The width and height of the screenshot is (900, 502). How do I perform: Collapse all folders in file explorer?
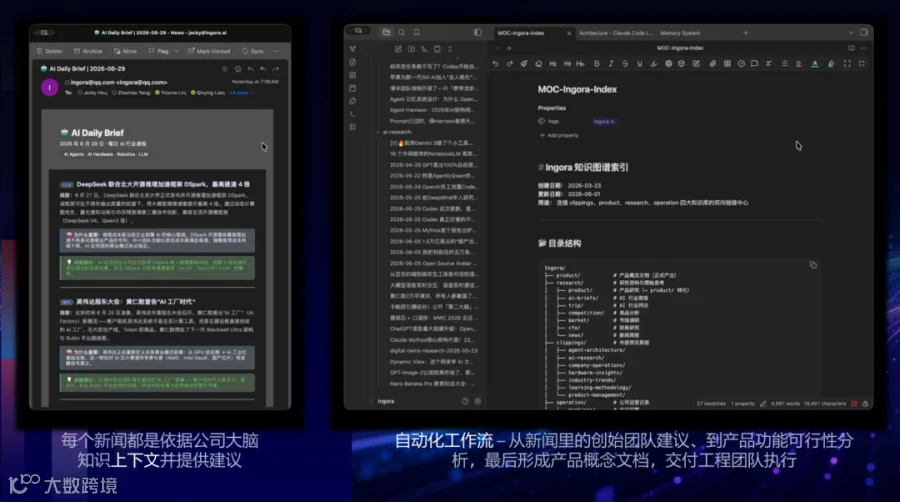click(450, 49)
